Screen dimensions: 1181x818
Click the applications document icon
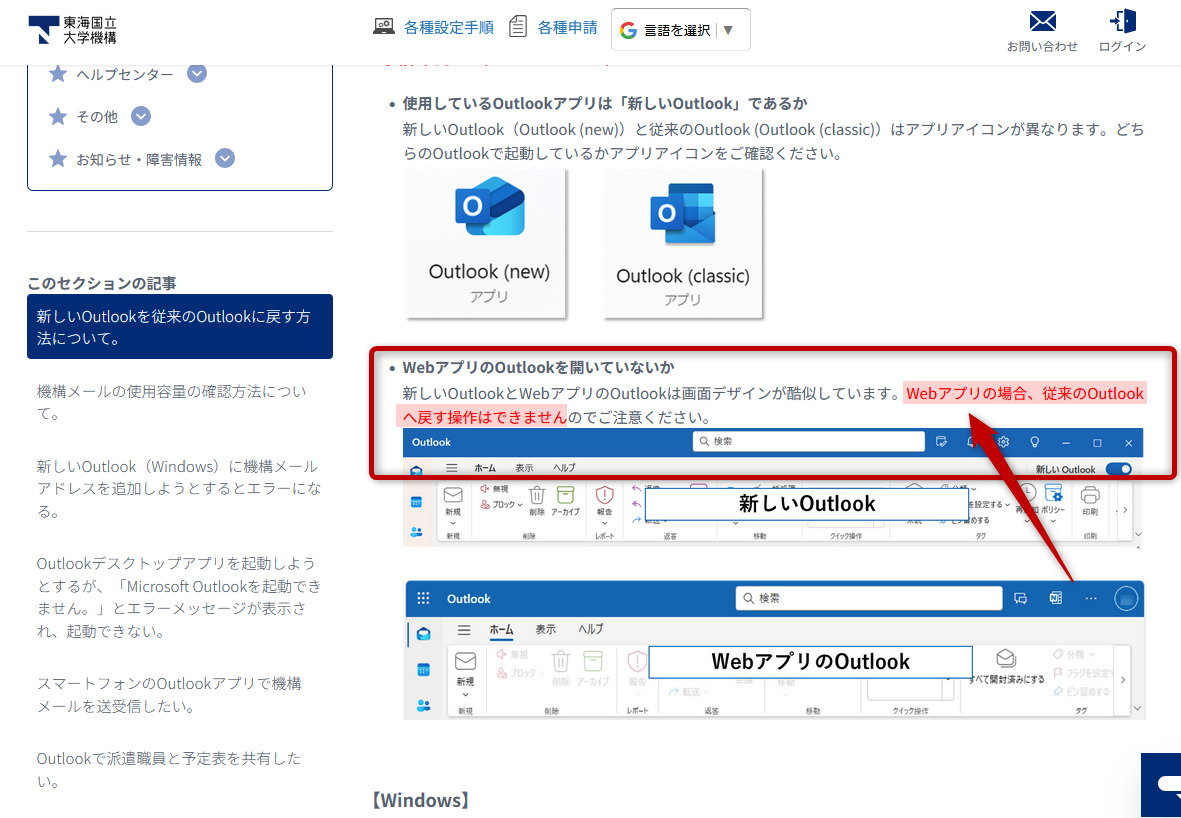pyautogui.click(x=518, y=27)
